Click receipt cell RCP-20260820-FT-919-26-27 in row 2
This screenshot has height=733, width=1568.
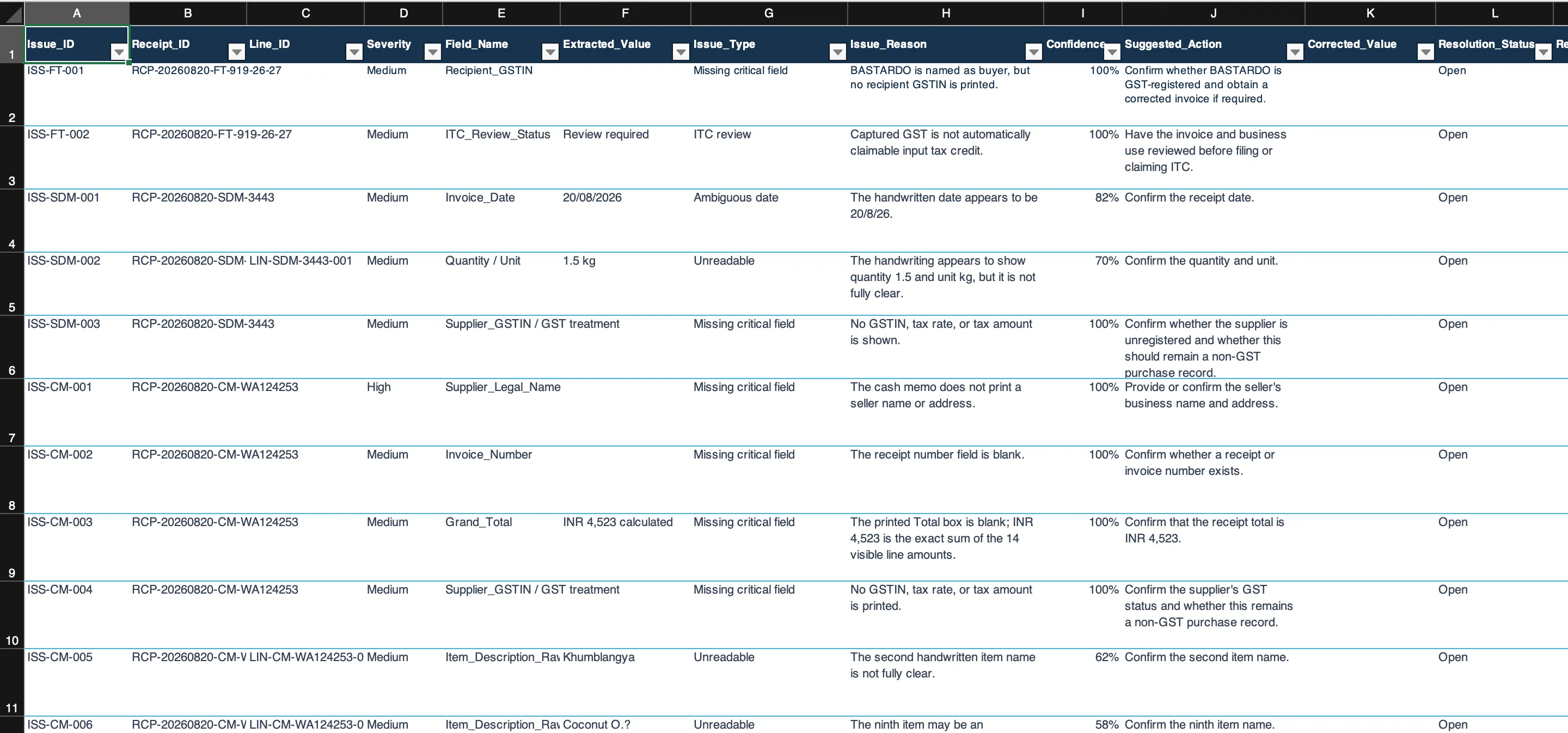pyautogui.click(x=206, y=71)
